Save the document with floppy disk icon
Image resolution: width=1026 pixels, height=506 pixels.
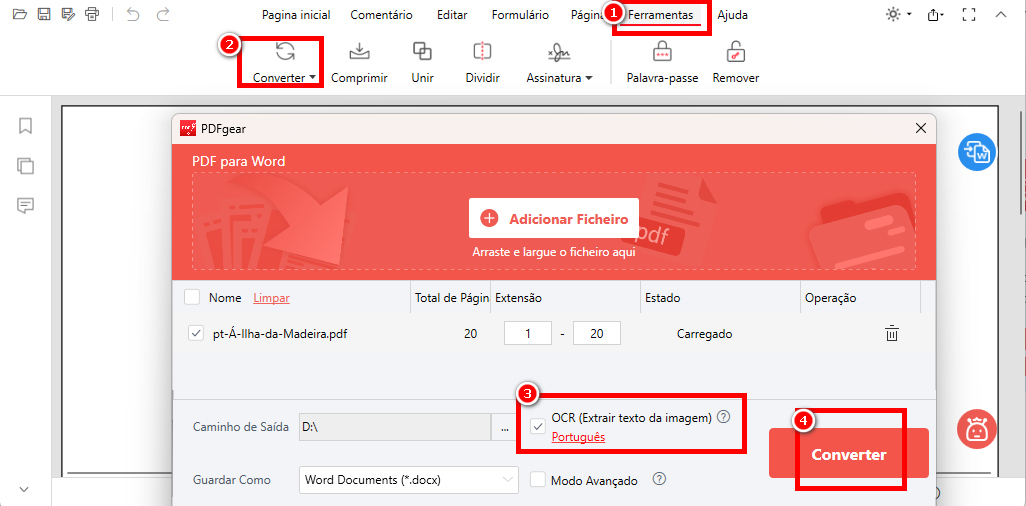click(x=44, y=14)
